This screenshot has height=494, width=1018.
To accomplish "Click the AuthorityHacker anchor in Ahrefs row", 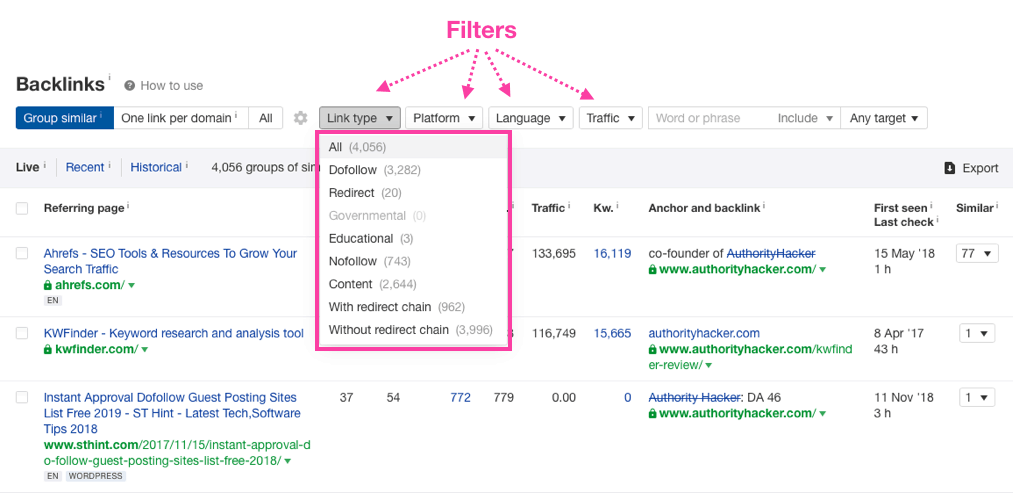I will [771, 253].
